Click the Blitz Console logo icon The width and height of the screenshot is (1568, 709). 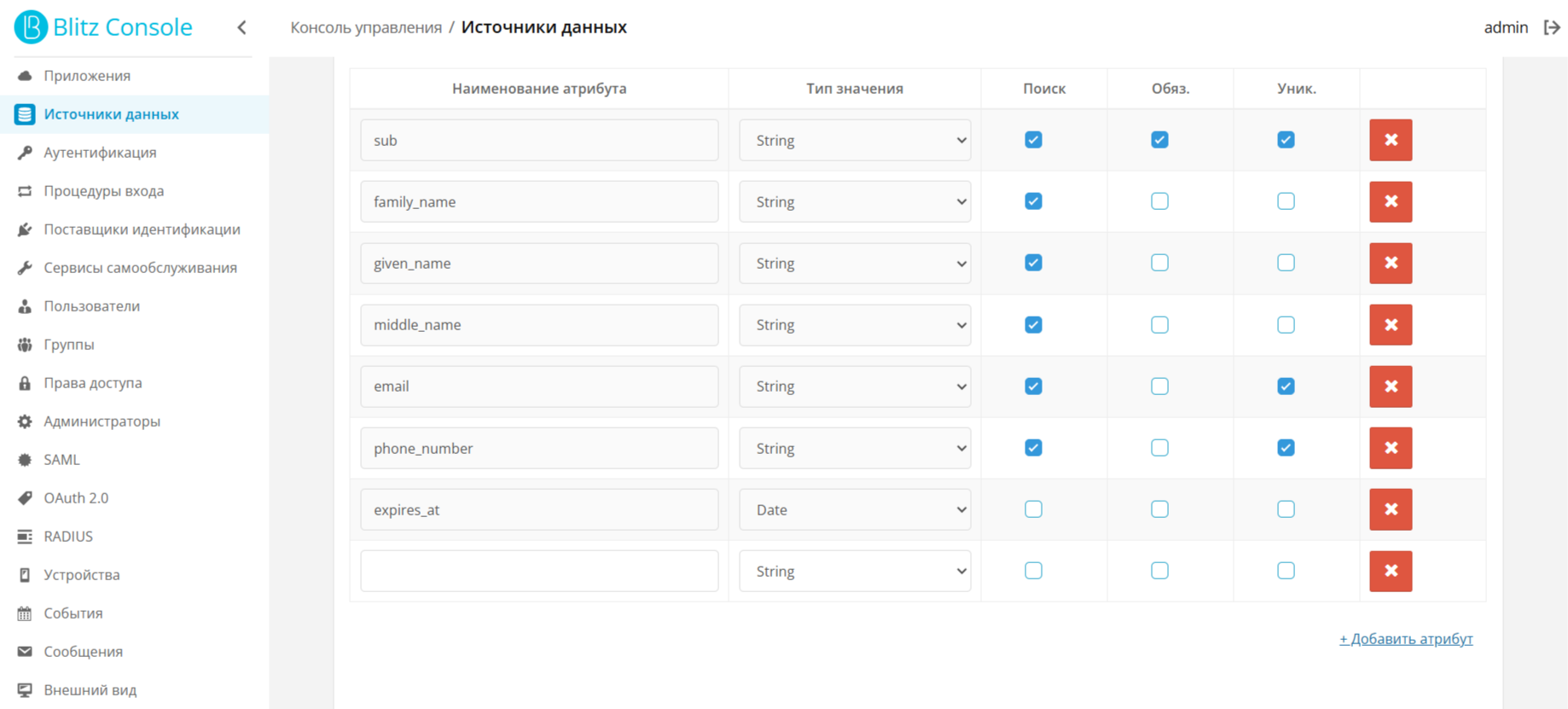click(31, 27)
